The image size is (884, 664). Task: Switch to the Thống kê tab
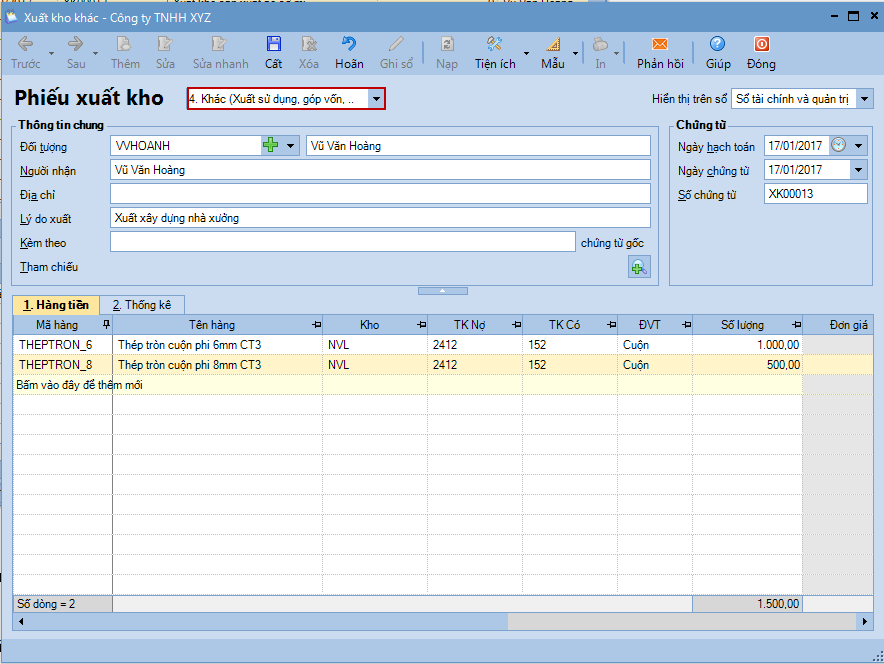[141, 305]
